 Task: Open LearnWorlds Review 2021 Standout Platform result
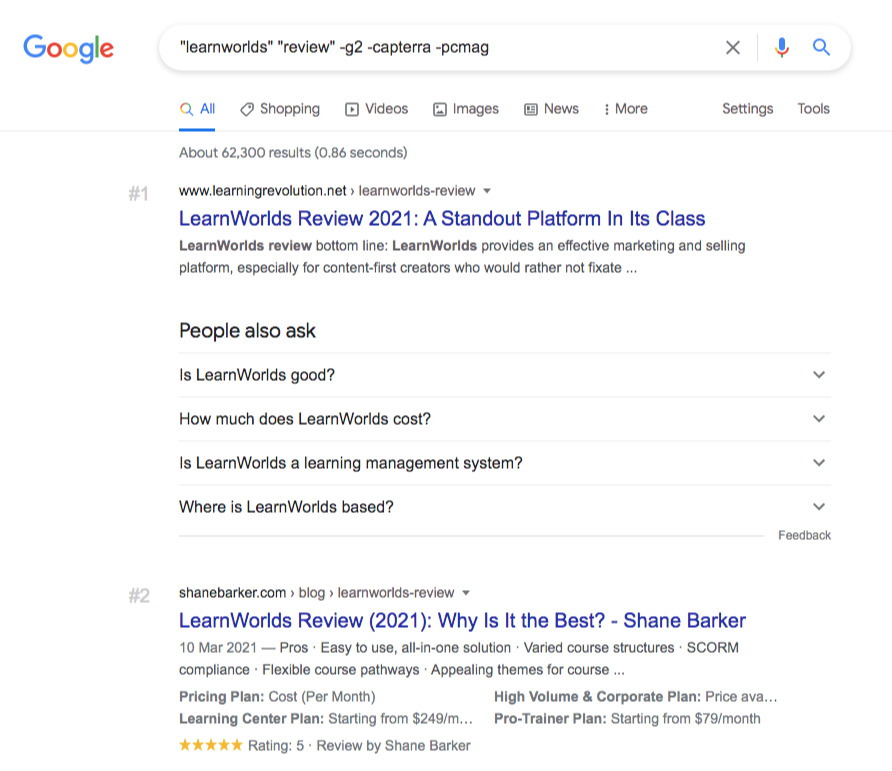pyautogui.click(x=442, y=218)
